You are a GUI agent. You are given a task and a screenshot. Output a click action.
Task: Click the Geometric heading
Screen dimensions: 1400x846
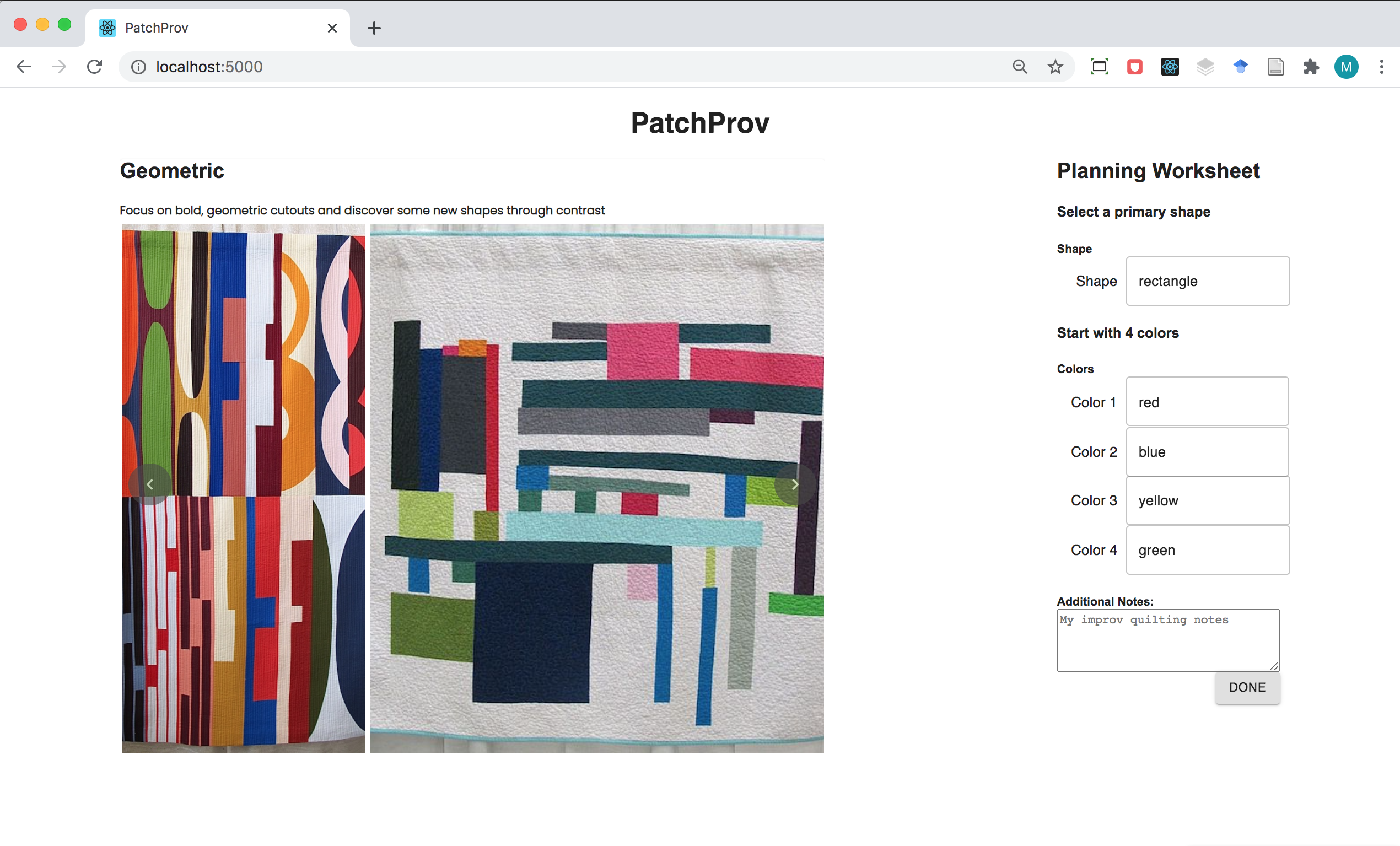click(x=171, y=170)
